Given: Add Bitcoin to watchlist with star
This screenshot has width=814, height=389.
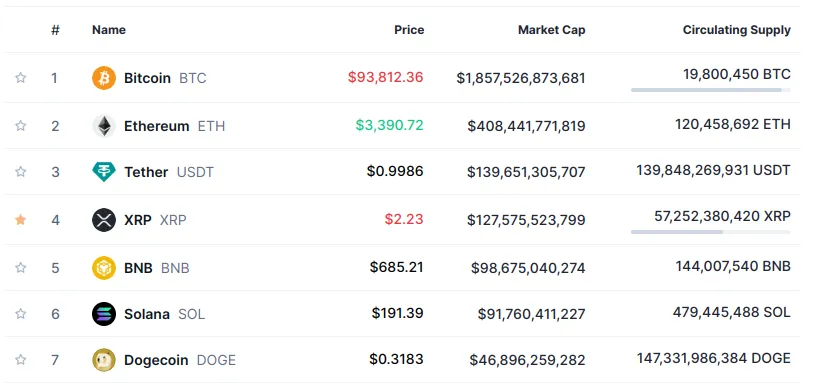Looking at the screenshot, I should 20,78.
